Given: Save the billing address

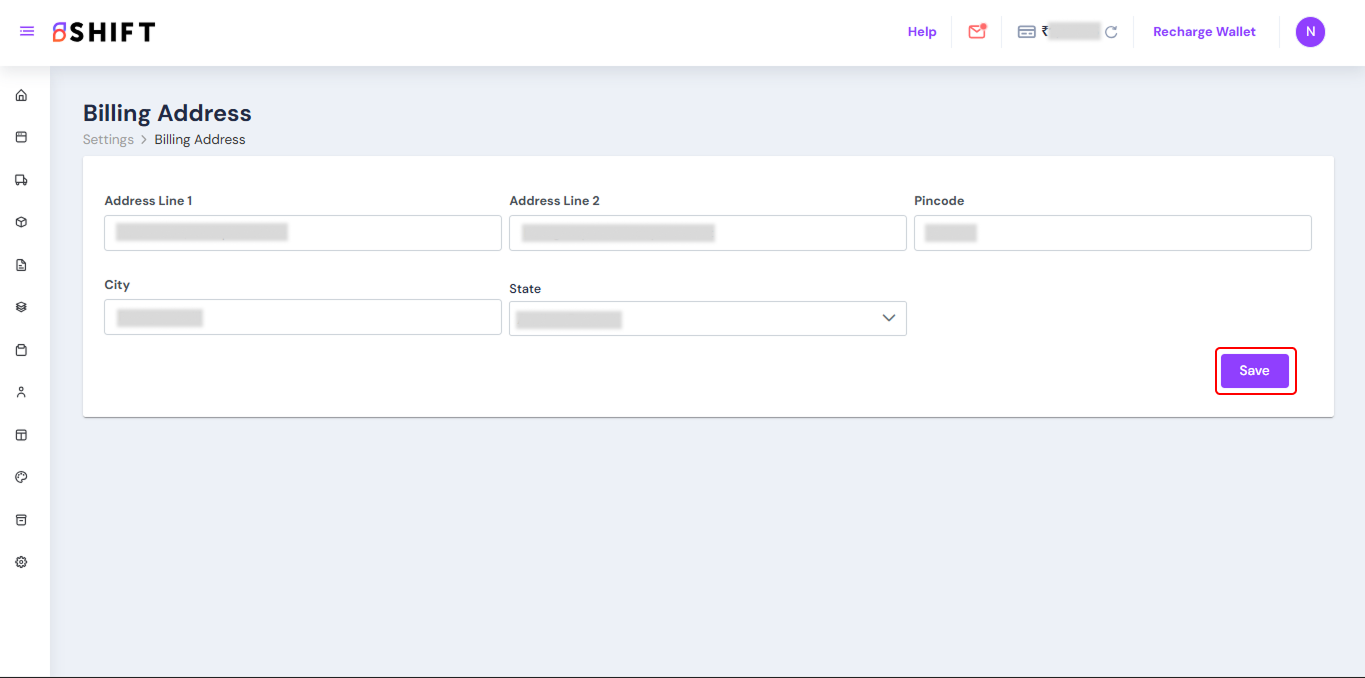Looking at the screenshot, I should click(x=1254, y=371).
